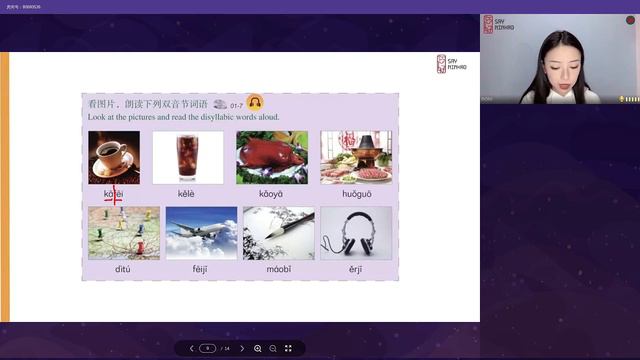
Task: Click the word kǎoyā
Action: coord(271,194)
